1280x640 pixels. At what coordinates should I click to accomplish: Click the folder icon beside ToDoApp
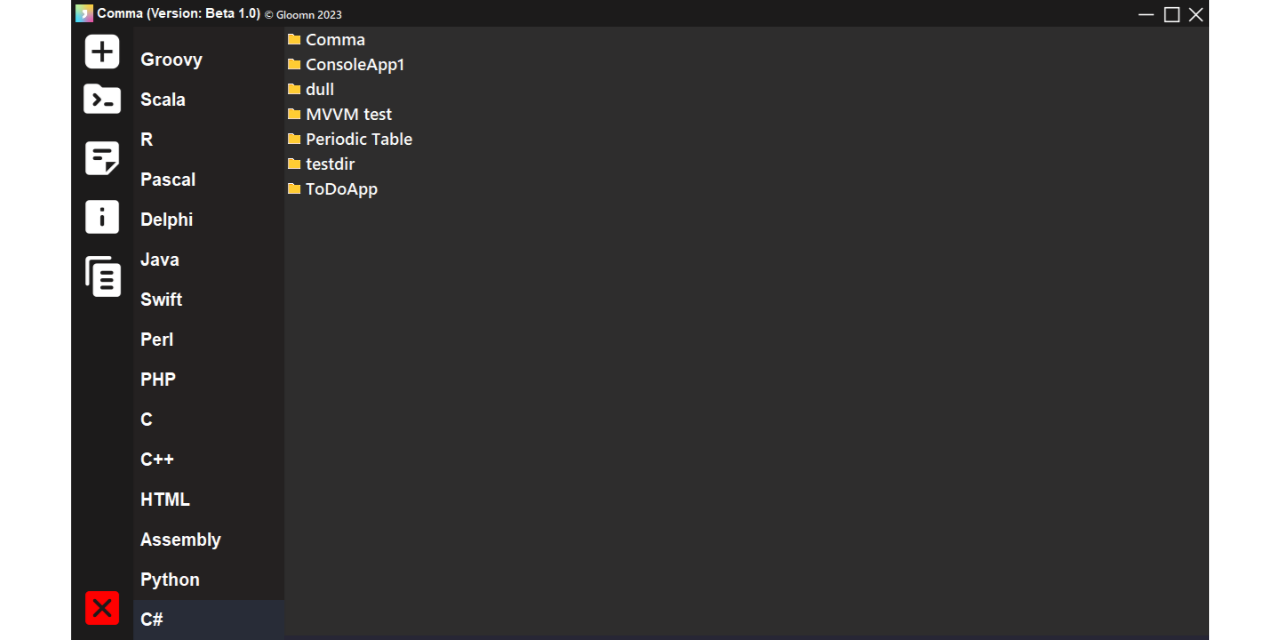(292, 188)
